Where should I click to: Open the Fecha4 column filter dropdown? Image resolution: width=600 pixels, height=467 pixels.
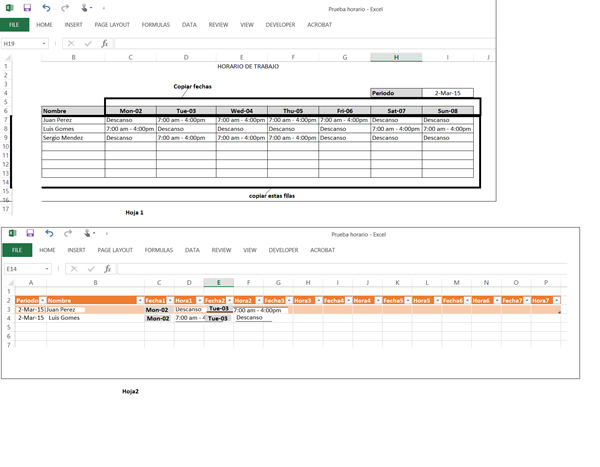pyautogui.click(x=349, y=300)
